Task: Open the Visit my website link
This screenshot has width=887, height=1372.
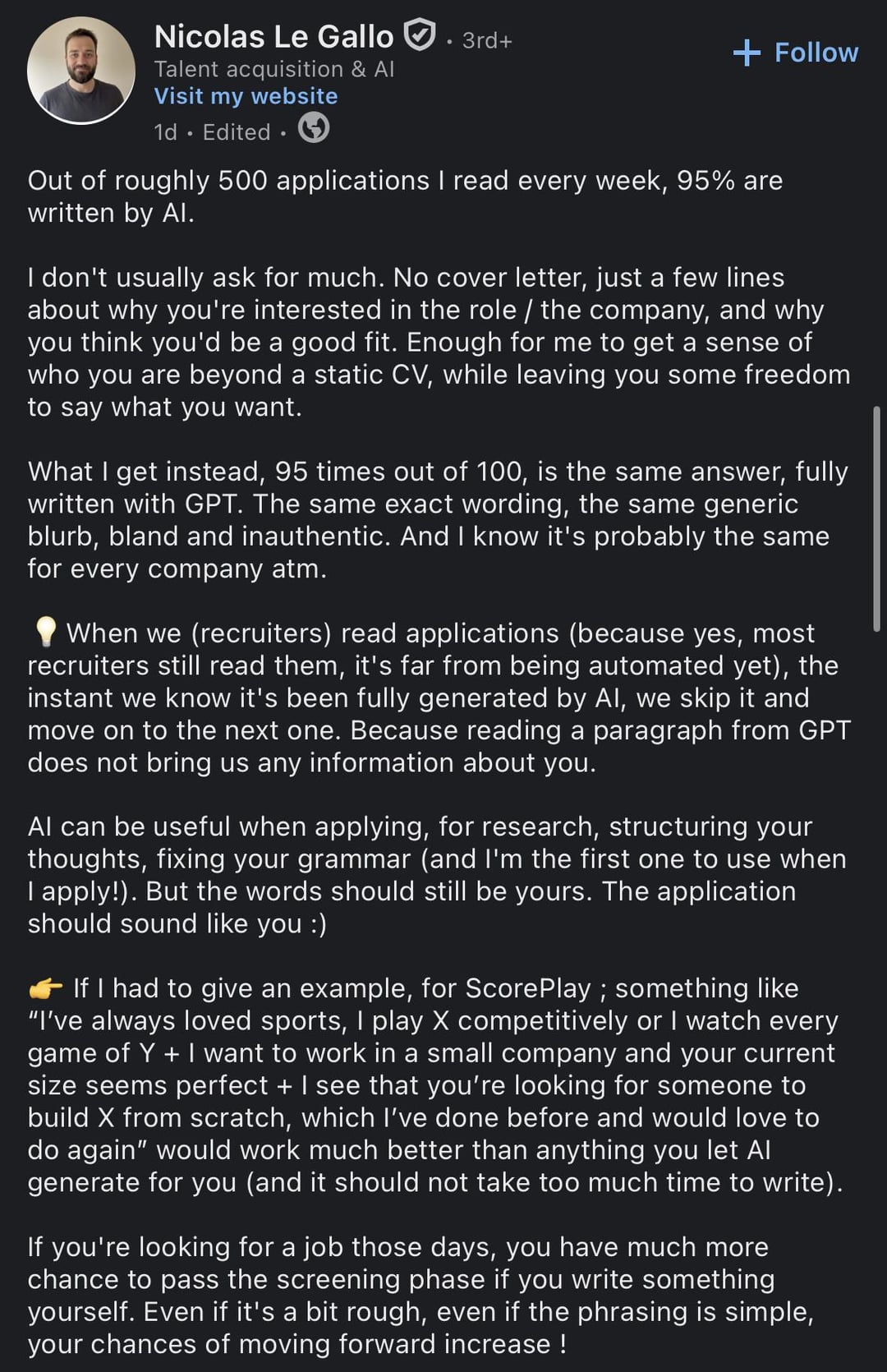Action: point(246,96)
